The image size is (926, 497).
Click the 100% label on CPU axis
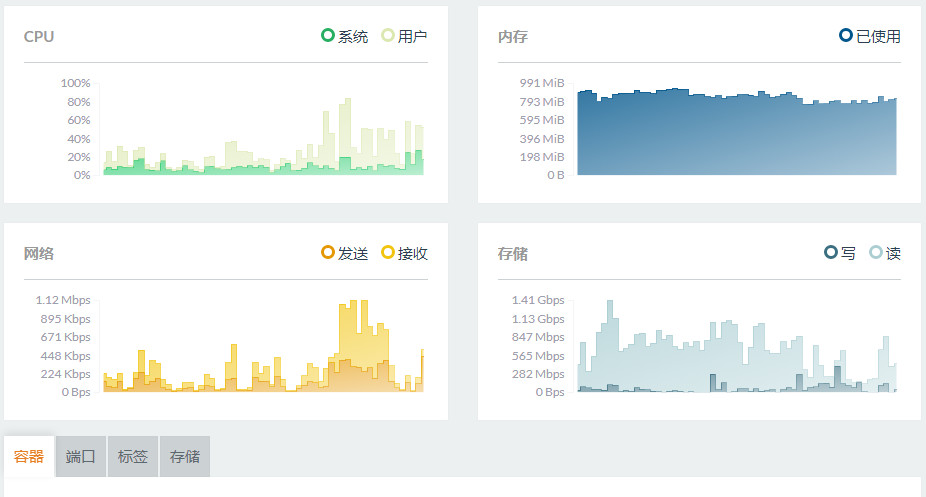(76, 83)
